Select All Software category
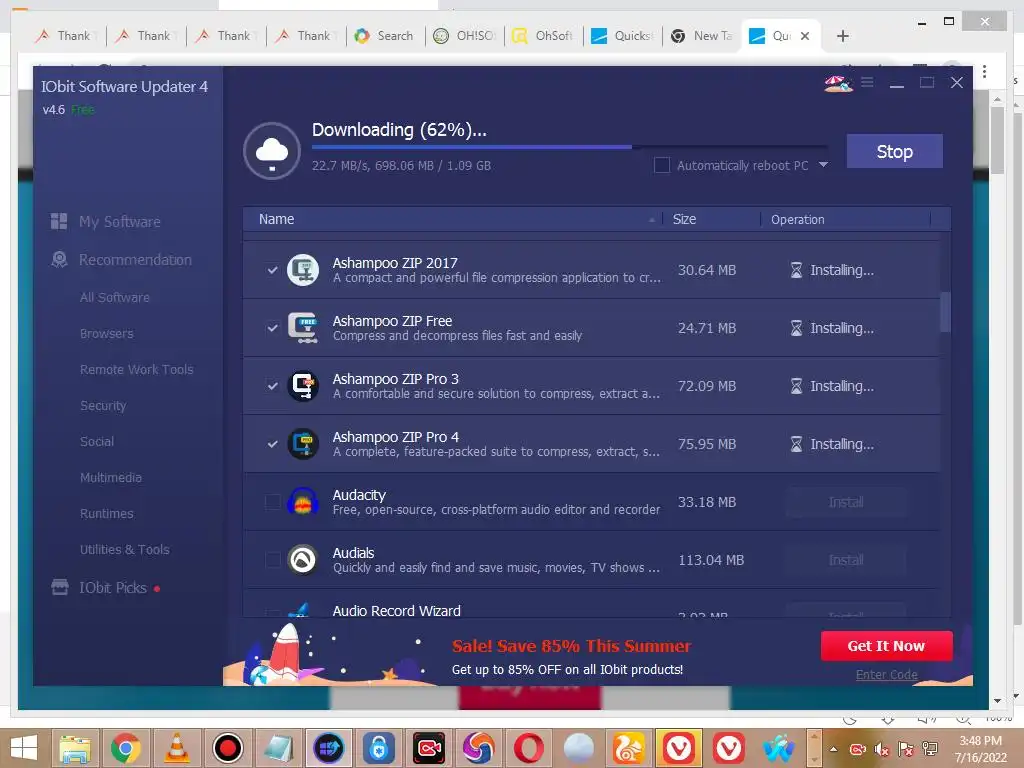 coord(115,298)
